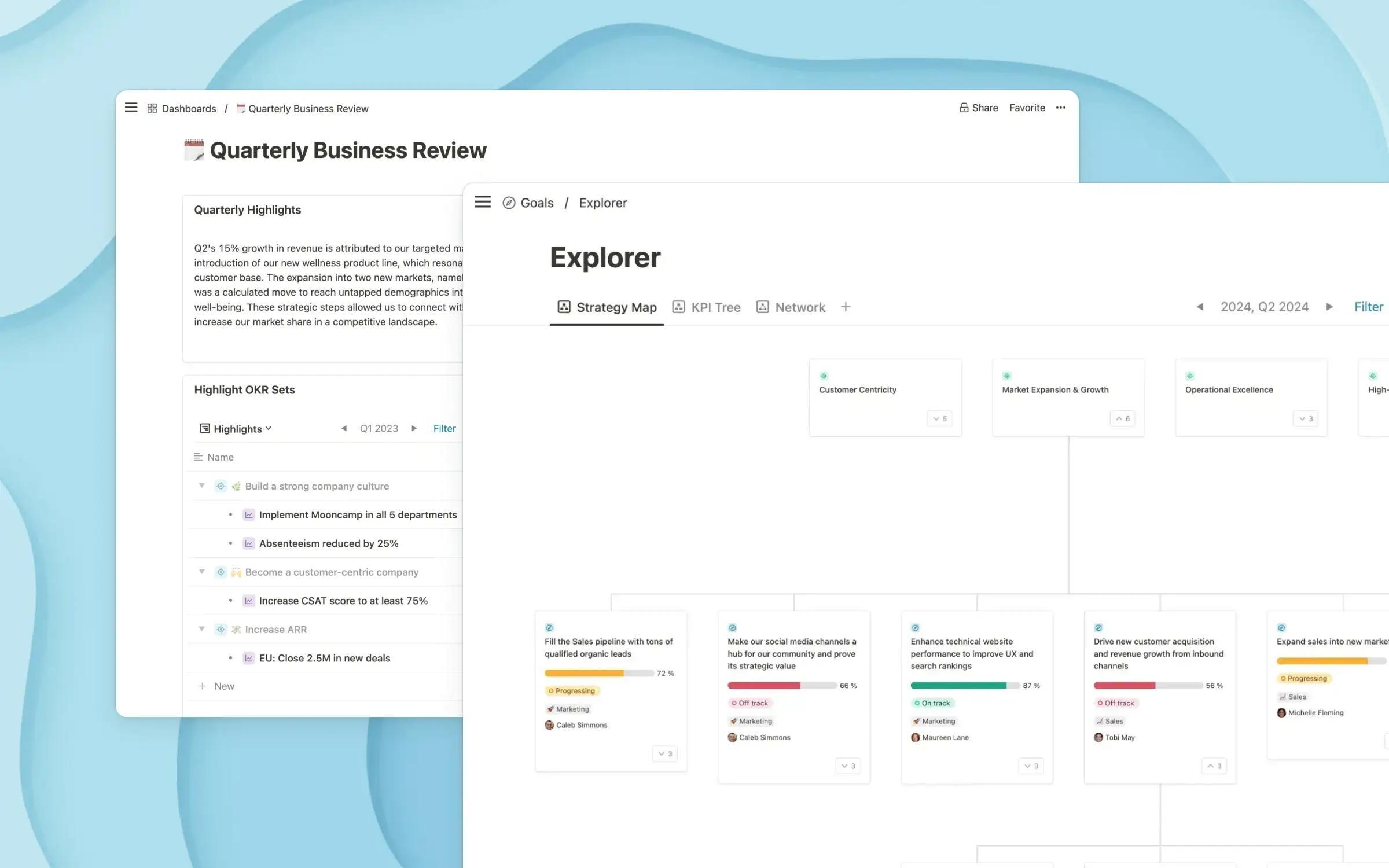The image size is (1389, 868).
Task: Click the Network view icon
Action: point(761,307)
